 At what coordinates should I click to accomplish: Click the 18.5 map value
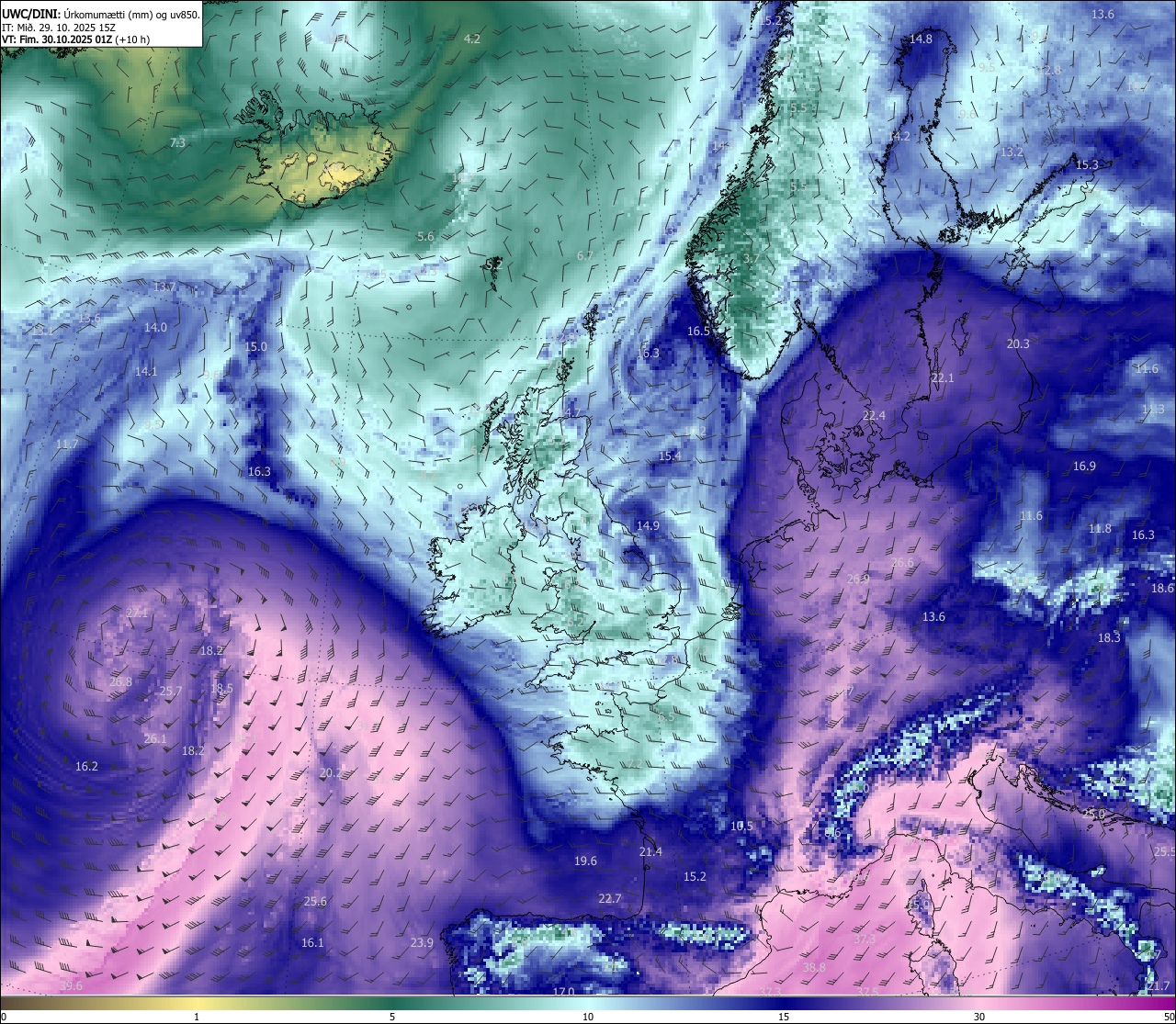pyautogui.click(x=221, y=688)
